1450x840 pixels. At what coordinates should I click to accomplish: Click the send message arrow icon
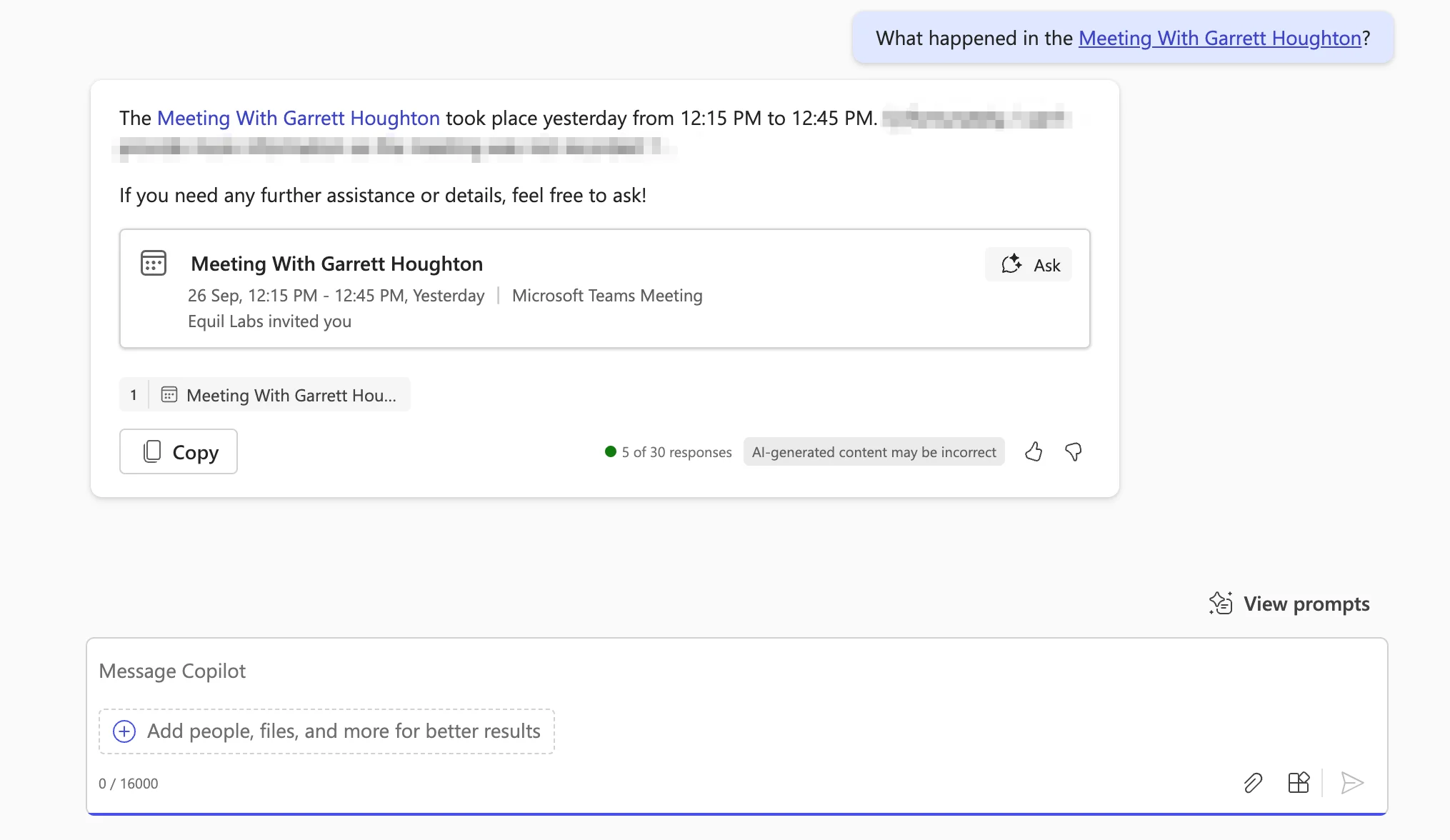point(1352,783)
